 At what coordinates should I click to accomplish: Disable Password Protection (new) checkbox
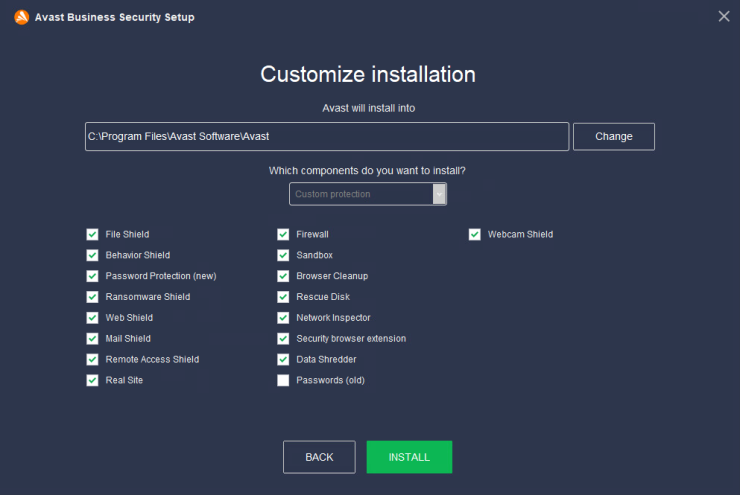(x=92, y=276)
